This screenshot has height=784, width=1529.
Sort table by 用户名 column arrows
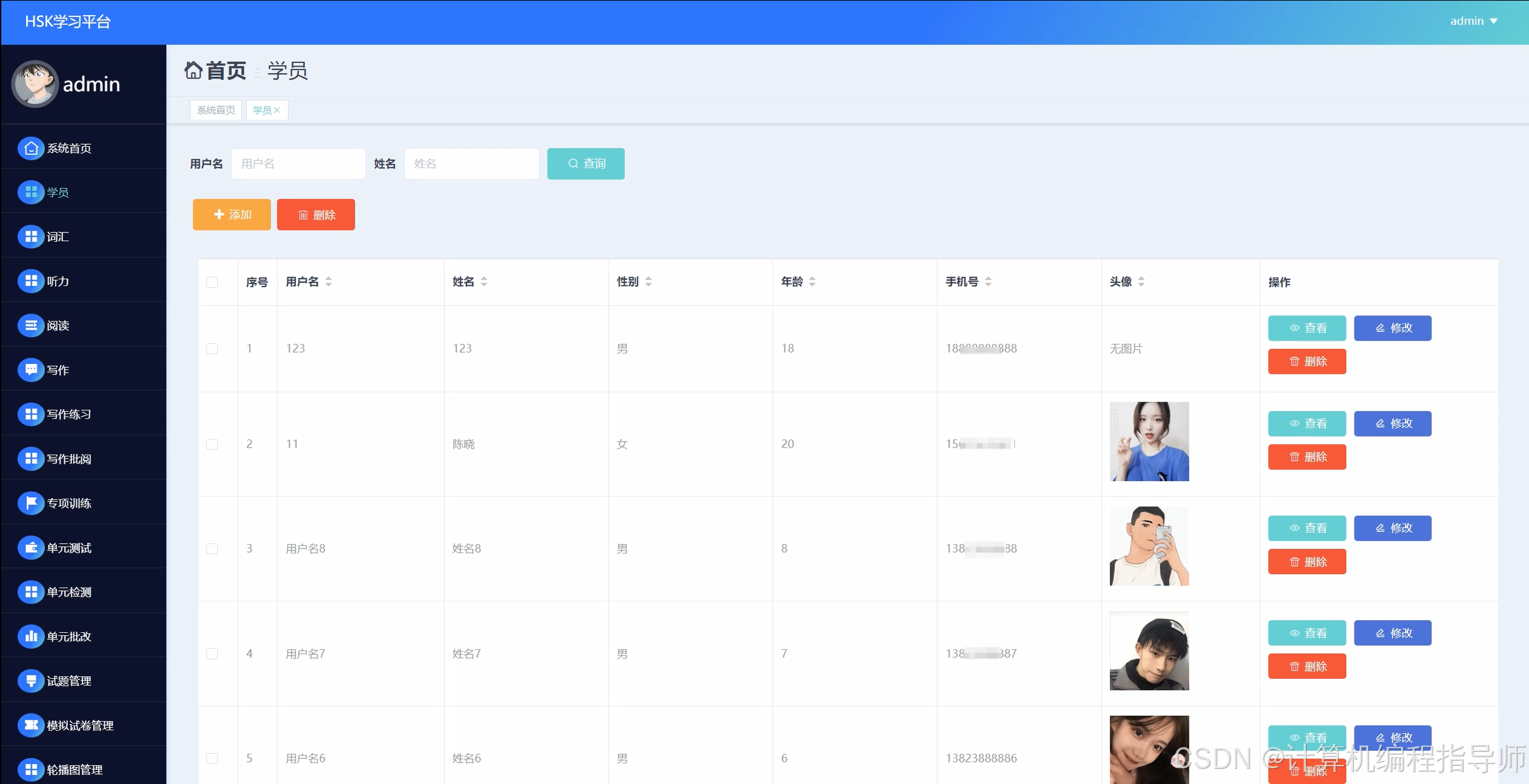(328, 282)
